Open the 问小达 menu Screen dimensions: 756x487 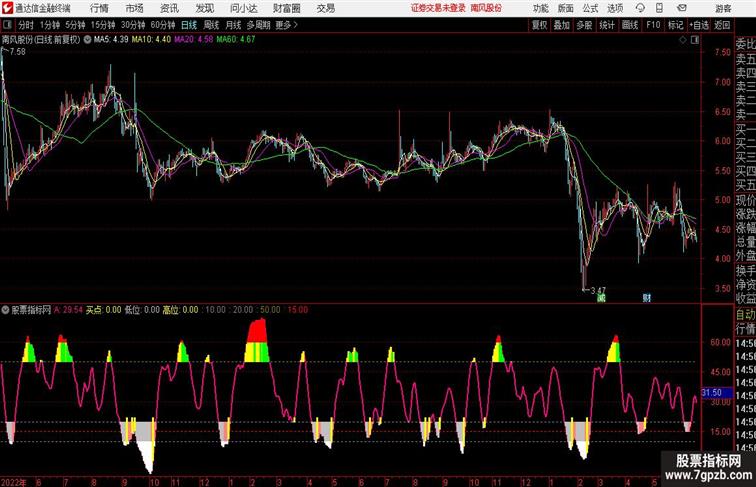(x=243, y=8)
